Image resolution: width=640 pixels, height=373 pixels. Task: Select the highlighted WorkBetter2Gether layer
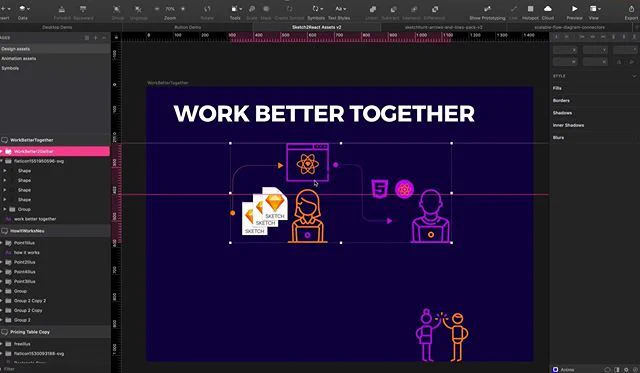pyautogui.click(x=55, y=151)
